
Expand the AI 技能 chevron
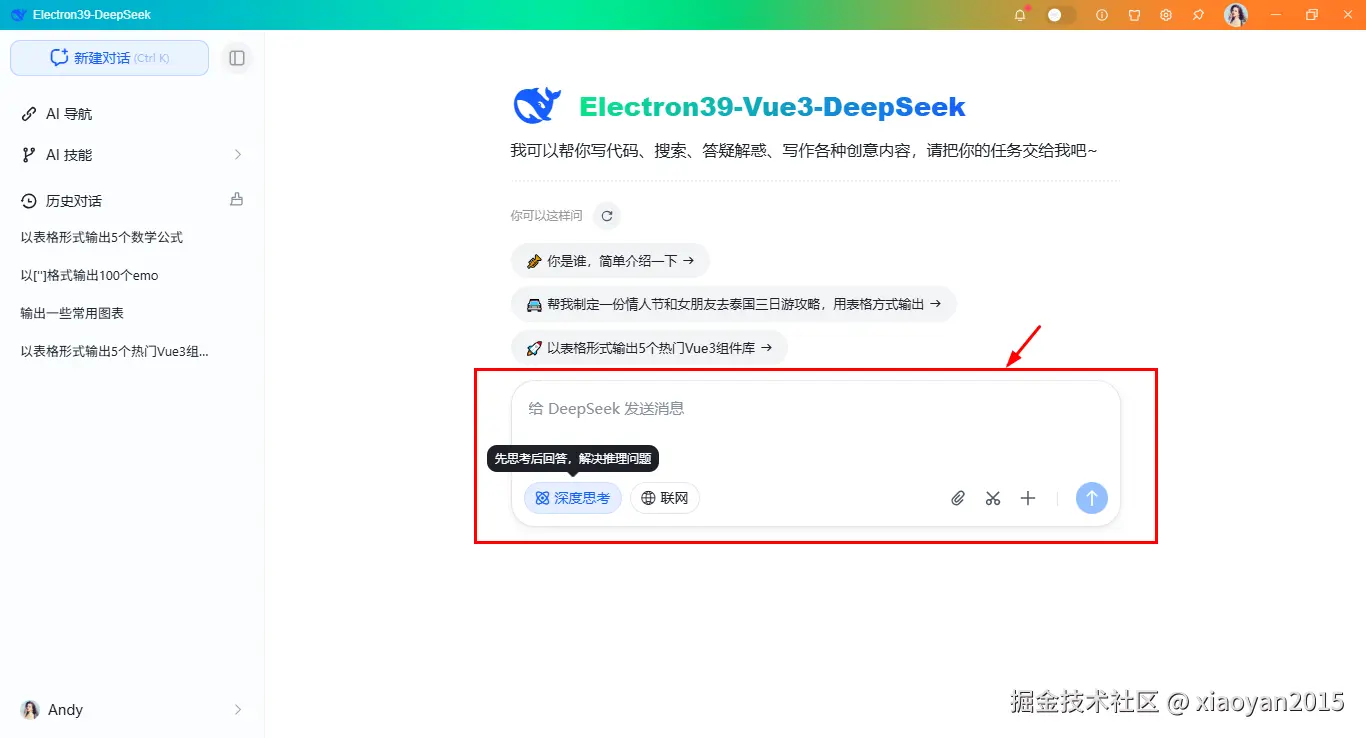(238, 155)
